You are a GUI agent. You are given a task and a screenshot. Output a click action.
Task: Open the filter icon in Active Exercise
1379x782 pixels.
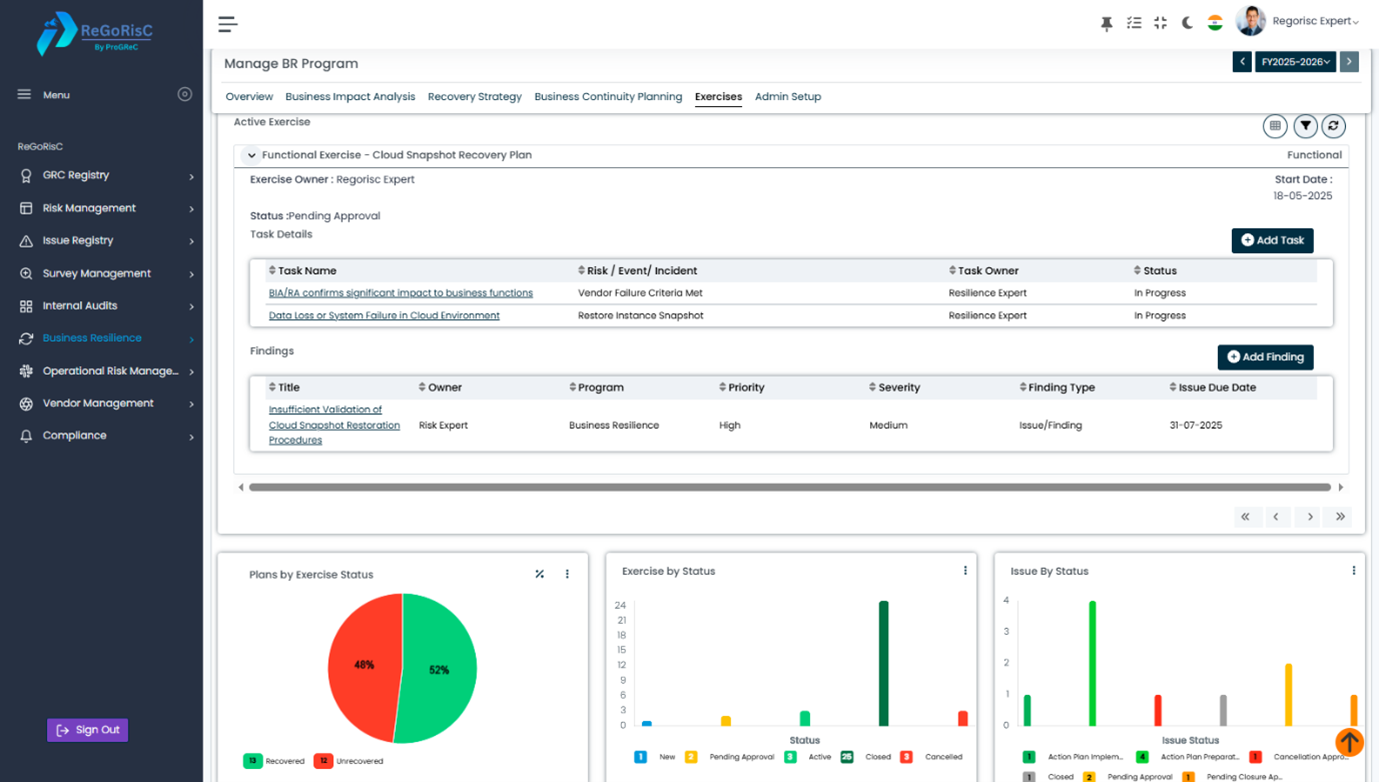[x=1305, y=126]
